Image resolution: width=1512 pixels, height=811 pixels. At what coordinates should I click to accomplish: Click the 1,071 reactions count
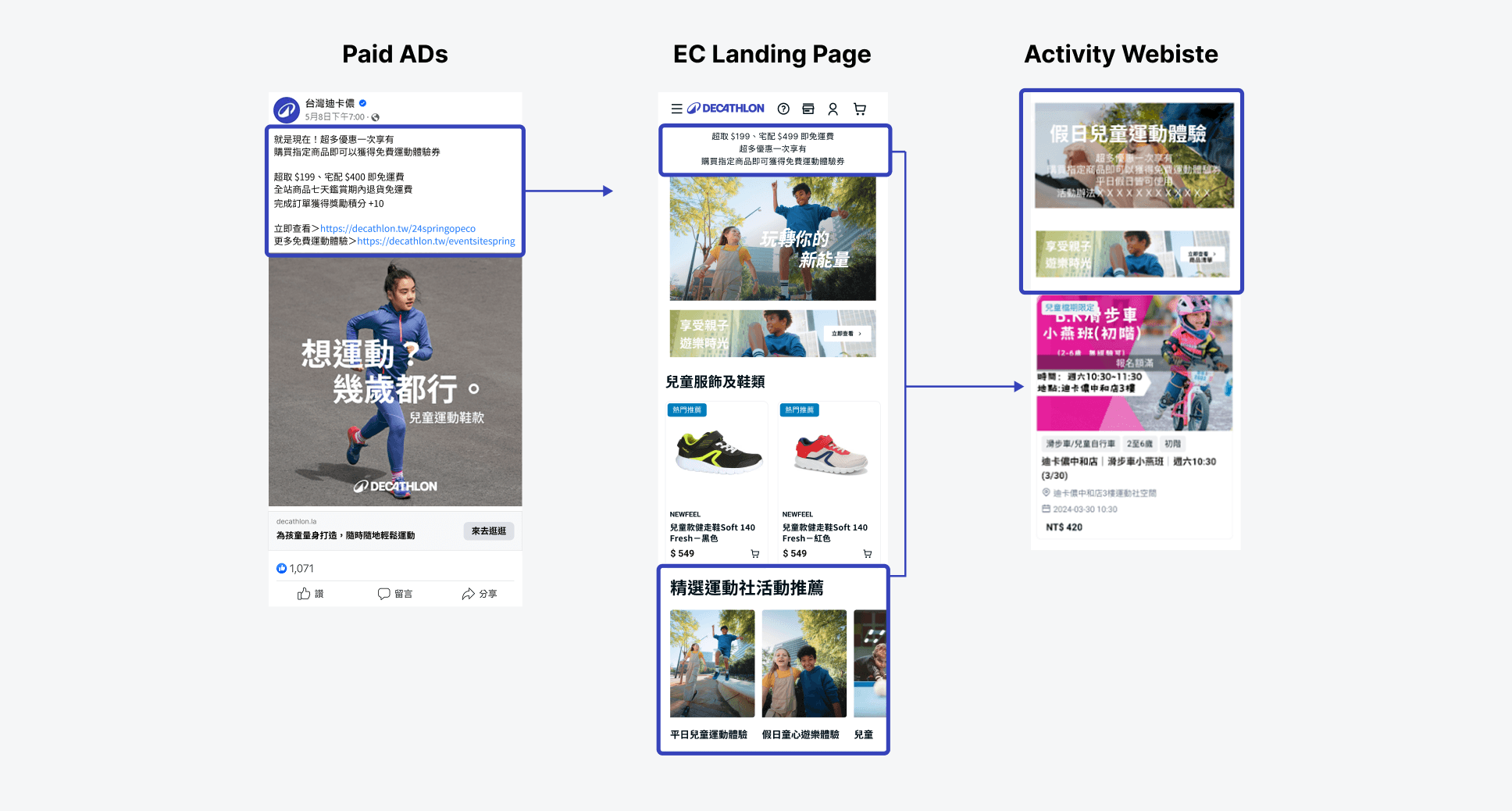pos(301,569)
